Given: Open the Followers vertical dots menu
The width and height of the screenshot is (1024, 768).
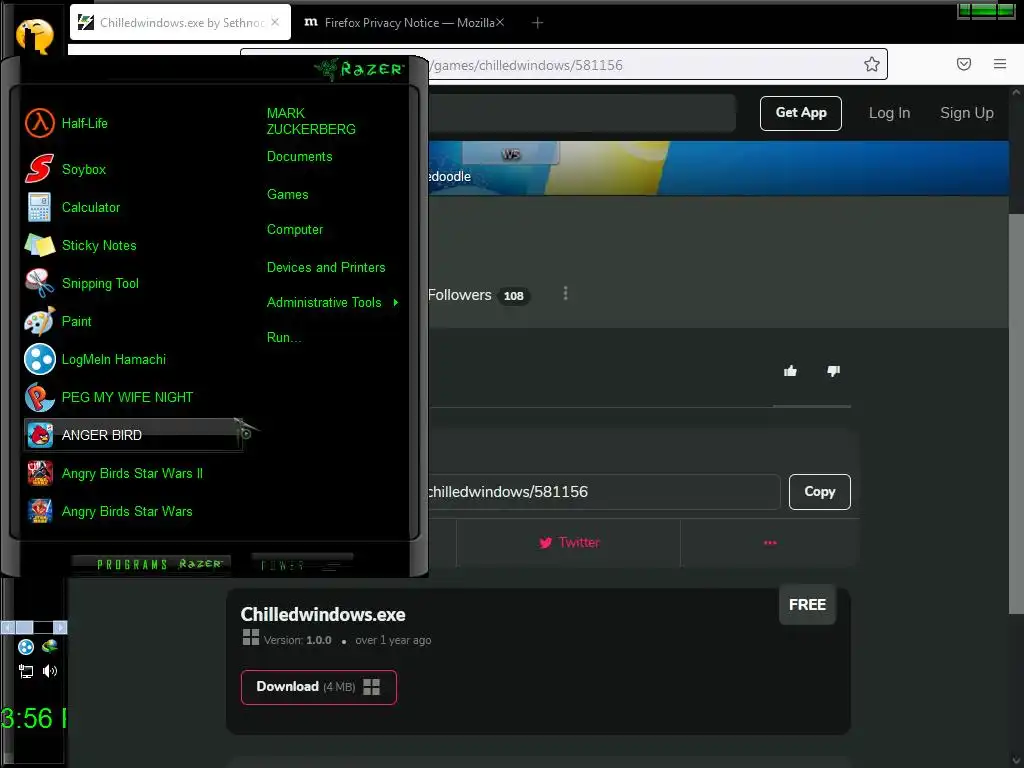Looking at the screenshot, I should pos(566,294).
